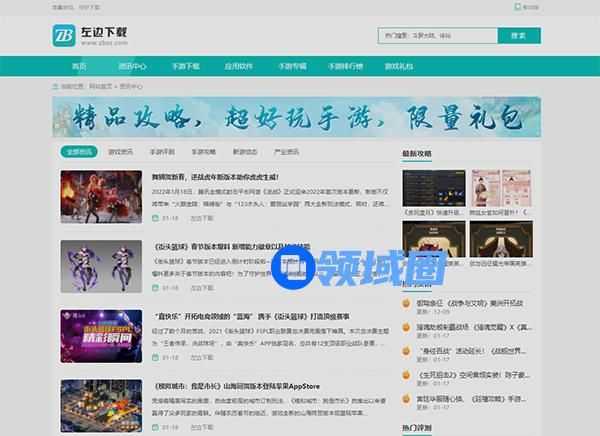Switch to the 产业资讯 tab

pyautogui.click(x=286, y=153)
